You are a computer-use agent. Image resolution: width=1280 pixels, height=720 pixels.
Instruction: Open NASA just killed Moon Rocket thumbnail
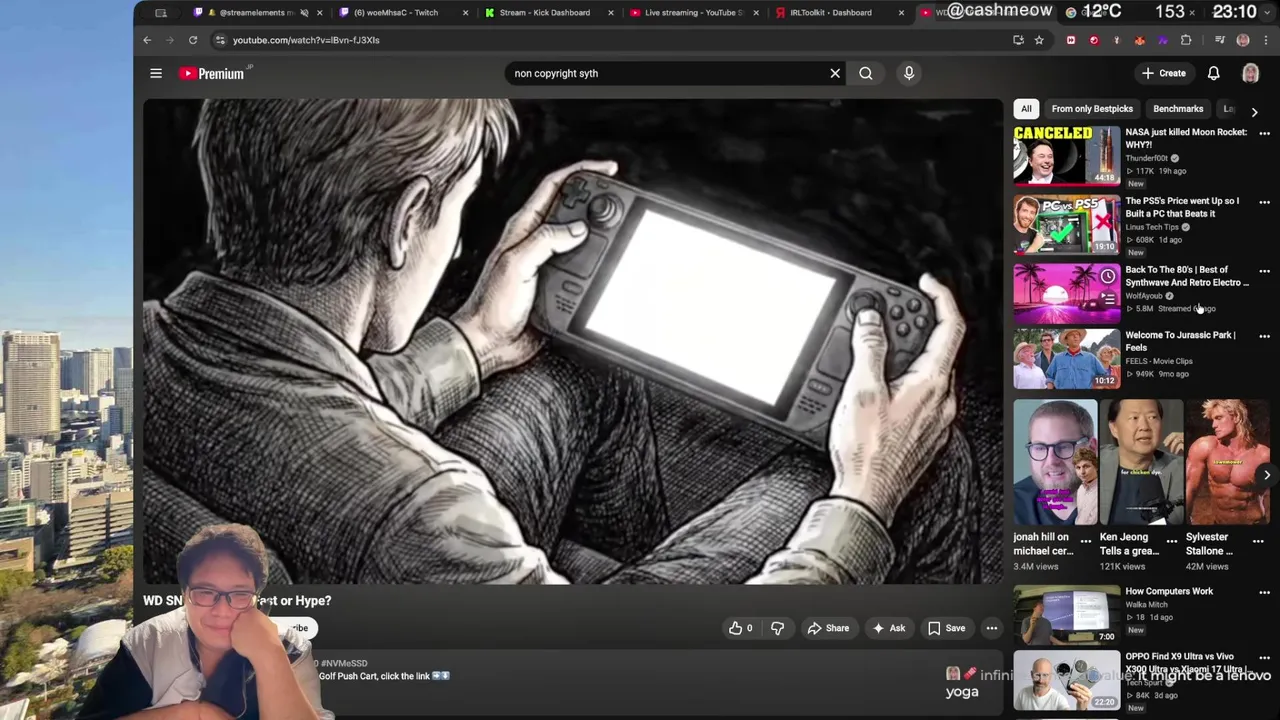pos(1067,156)
